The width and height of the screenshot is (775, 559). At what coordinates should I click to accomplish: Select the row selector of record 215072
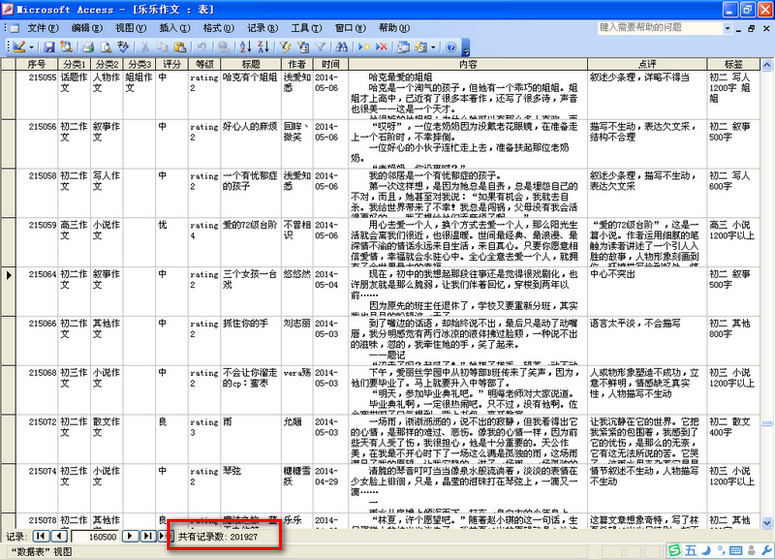pos(8,439)
